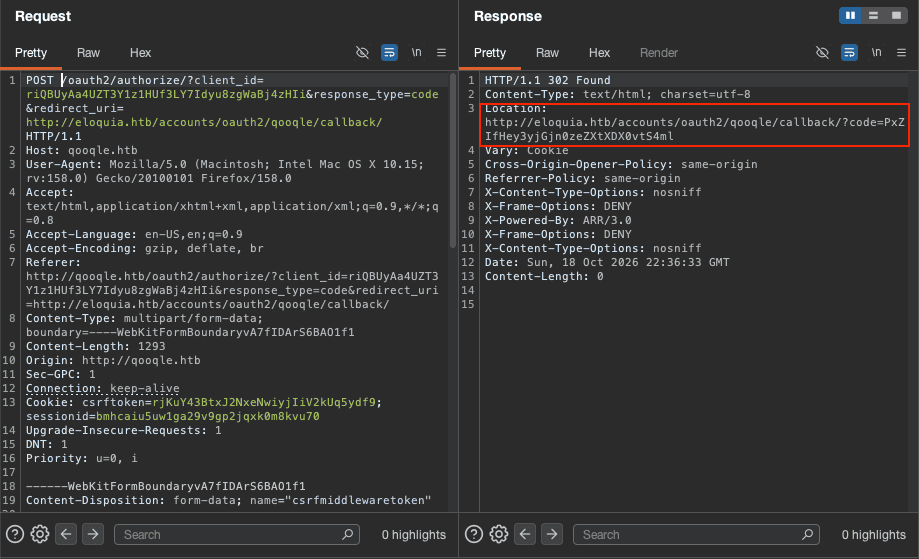
Task: Click Upgrade-Insecure-Requests: 1 line
Action: click(124, 431)
